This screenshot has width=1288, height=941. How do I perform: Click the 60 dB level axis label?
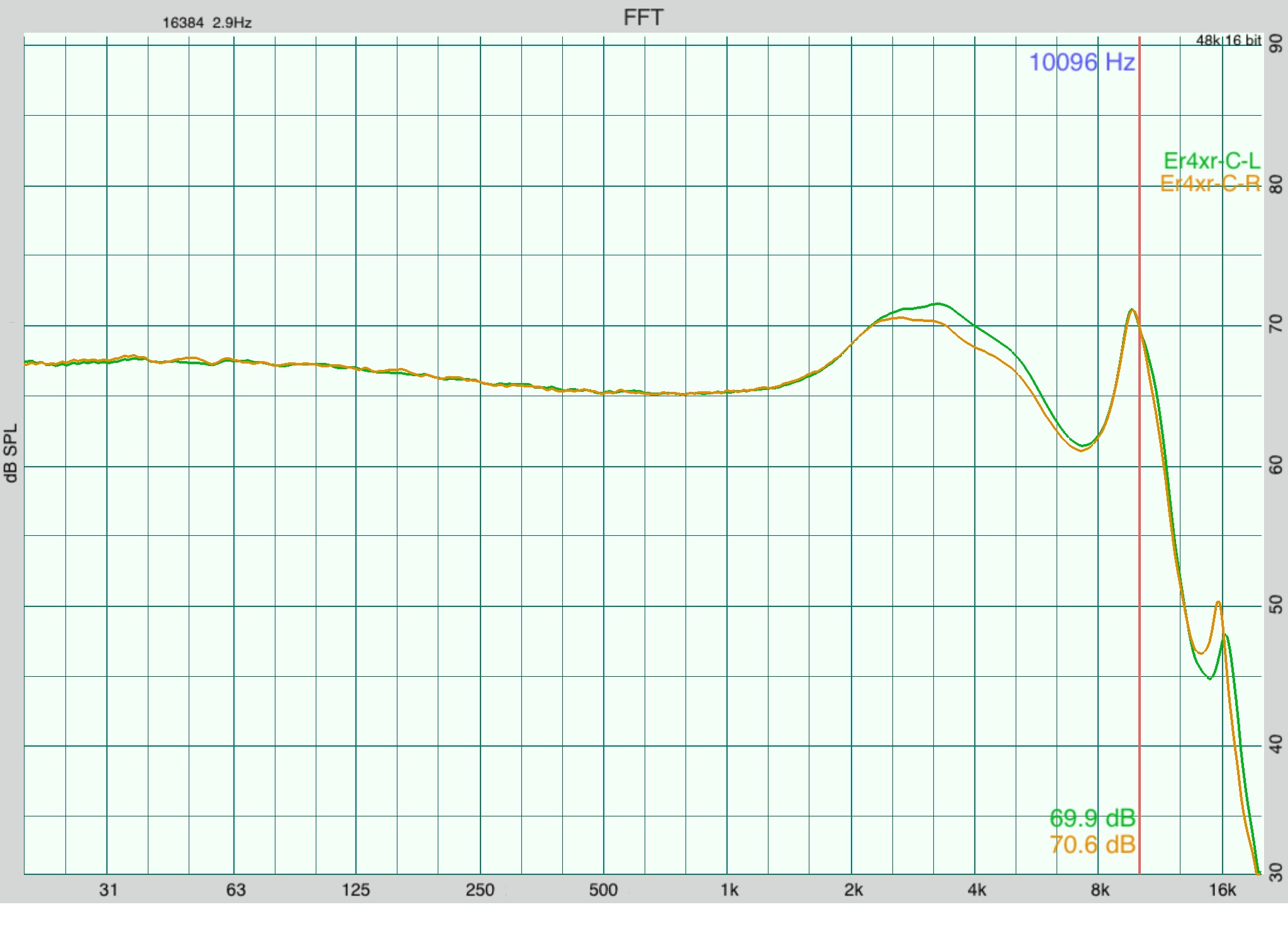click(x=1276, y=465)
